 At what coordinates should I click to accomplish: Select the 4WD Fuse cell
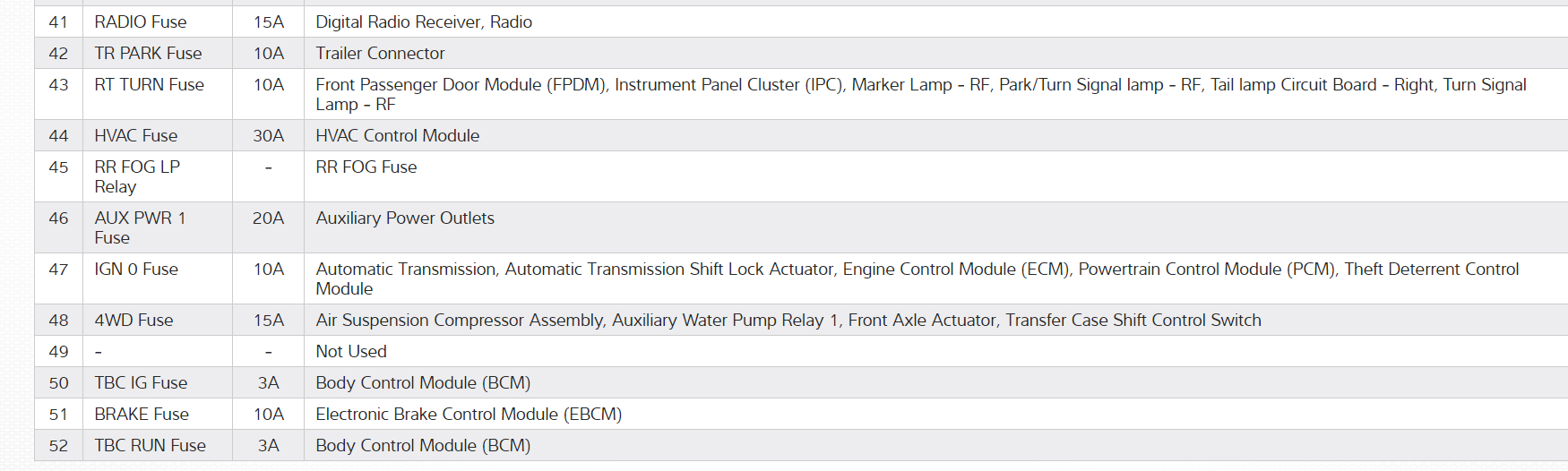[x=134, y=321]
